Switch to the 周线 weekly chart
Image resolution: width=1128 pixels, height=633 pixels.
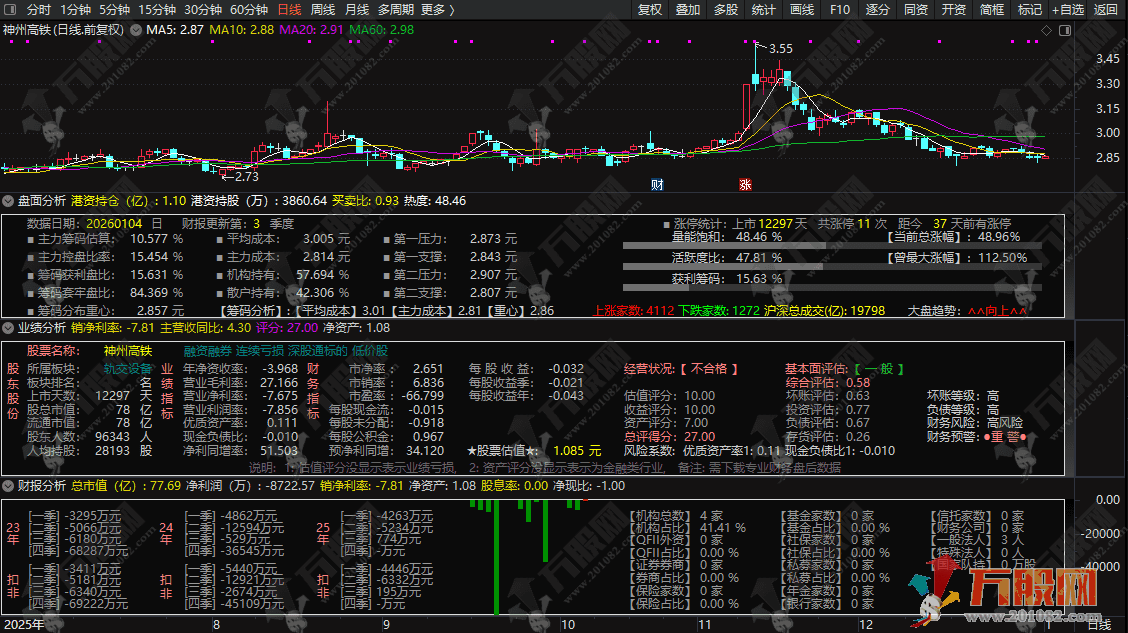click(x=322, y=10)
